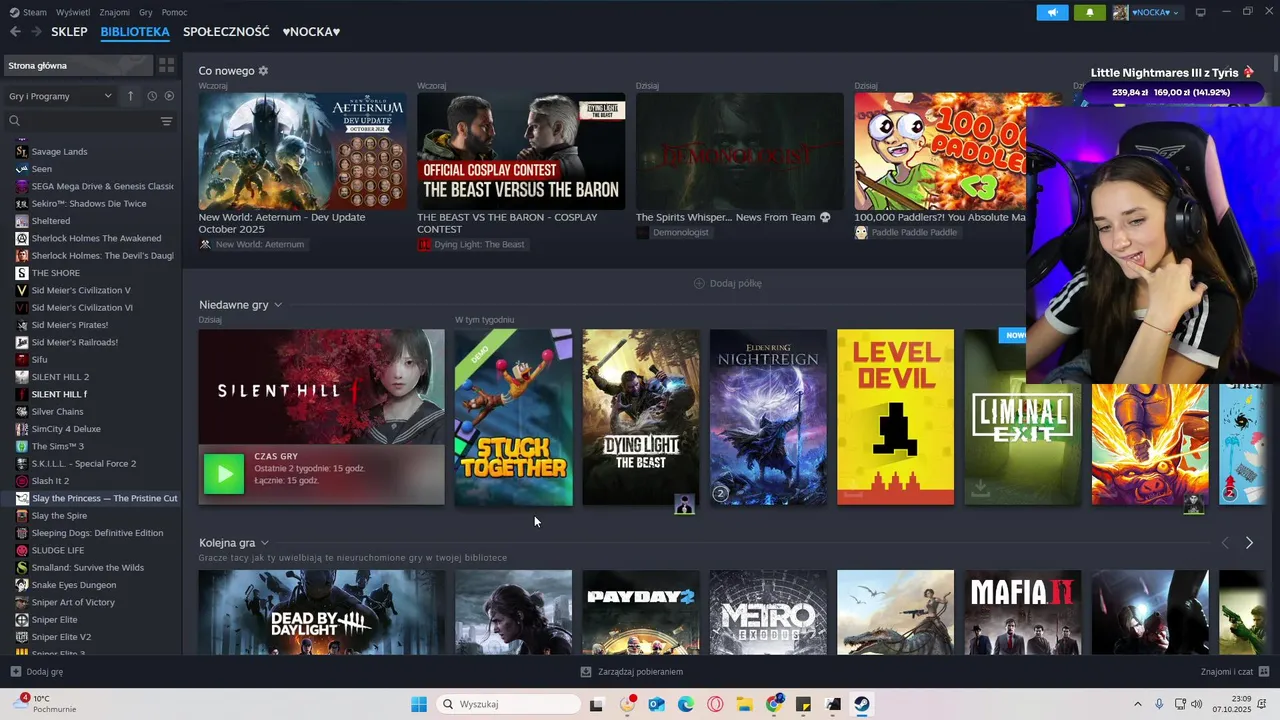Click the Dying Light: The Beast news source link
The image size is (1280, 720).
pos(471,244)
